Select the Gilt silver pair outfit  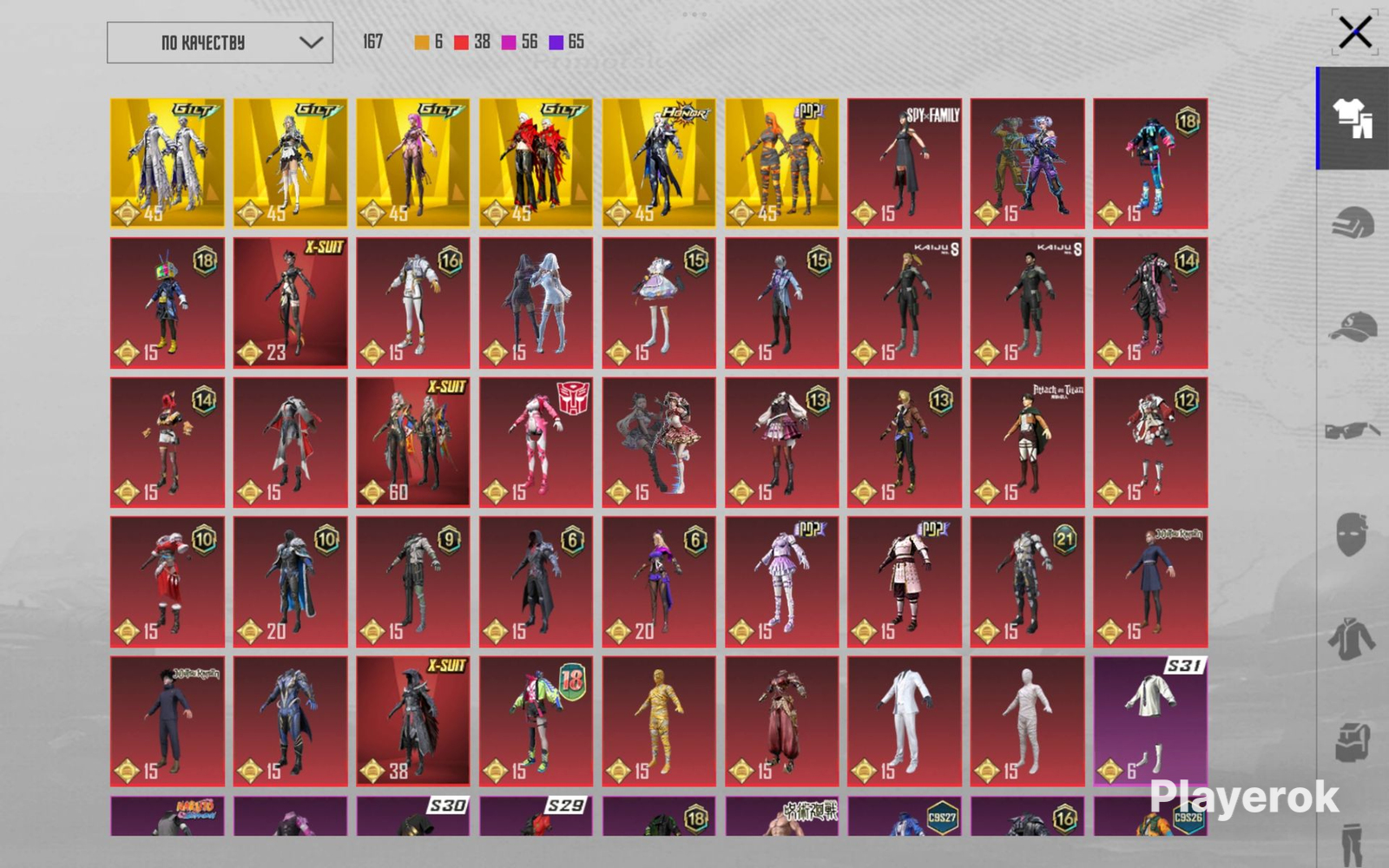click(x=167, y=163)
